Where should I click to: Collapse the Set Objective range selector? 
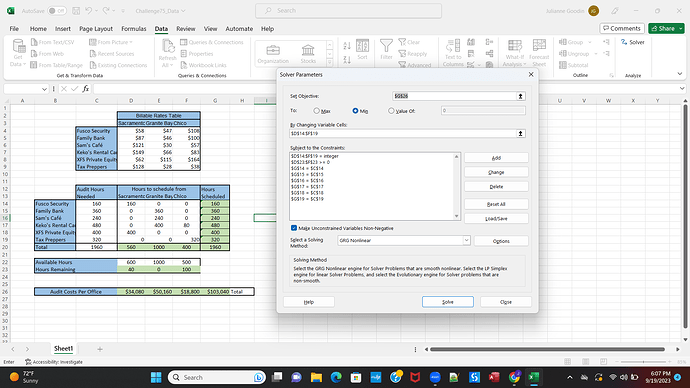tap(520, 96)
